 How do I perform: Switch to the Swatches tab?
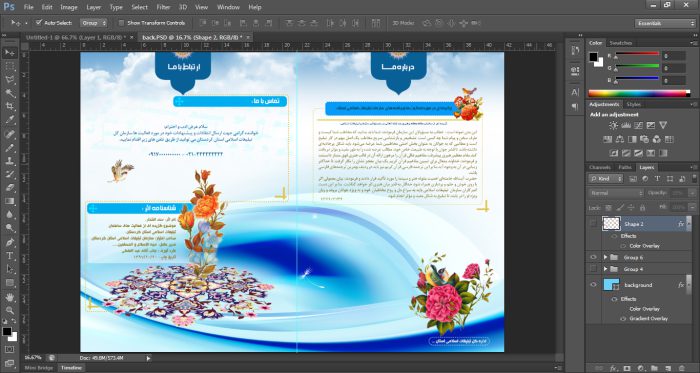[621, 43]
